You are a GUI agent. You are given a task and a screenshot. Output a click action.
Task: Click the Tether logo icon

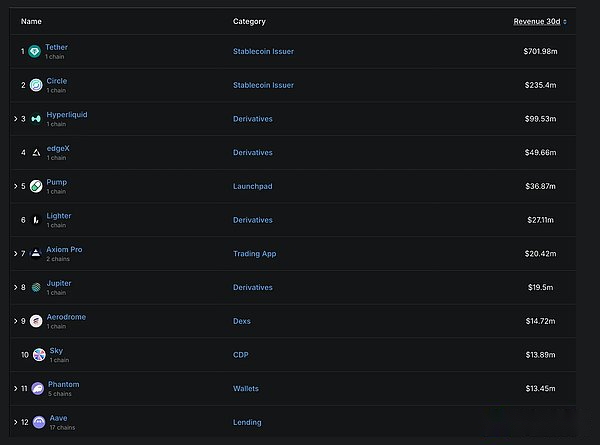(37, 51)
